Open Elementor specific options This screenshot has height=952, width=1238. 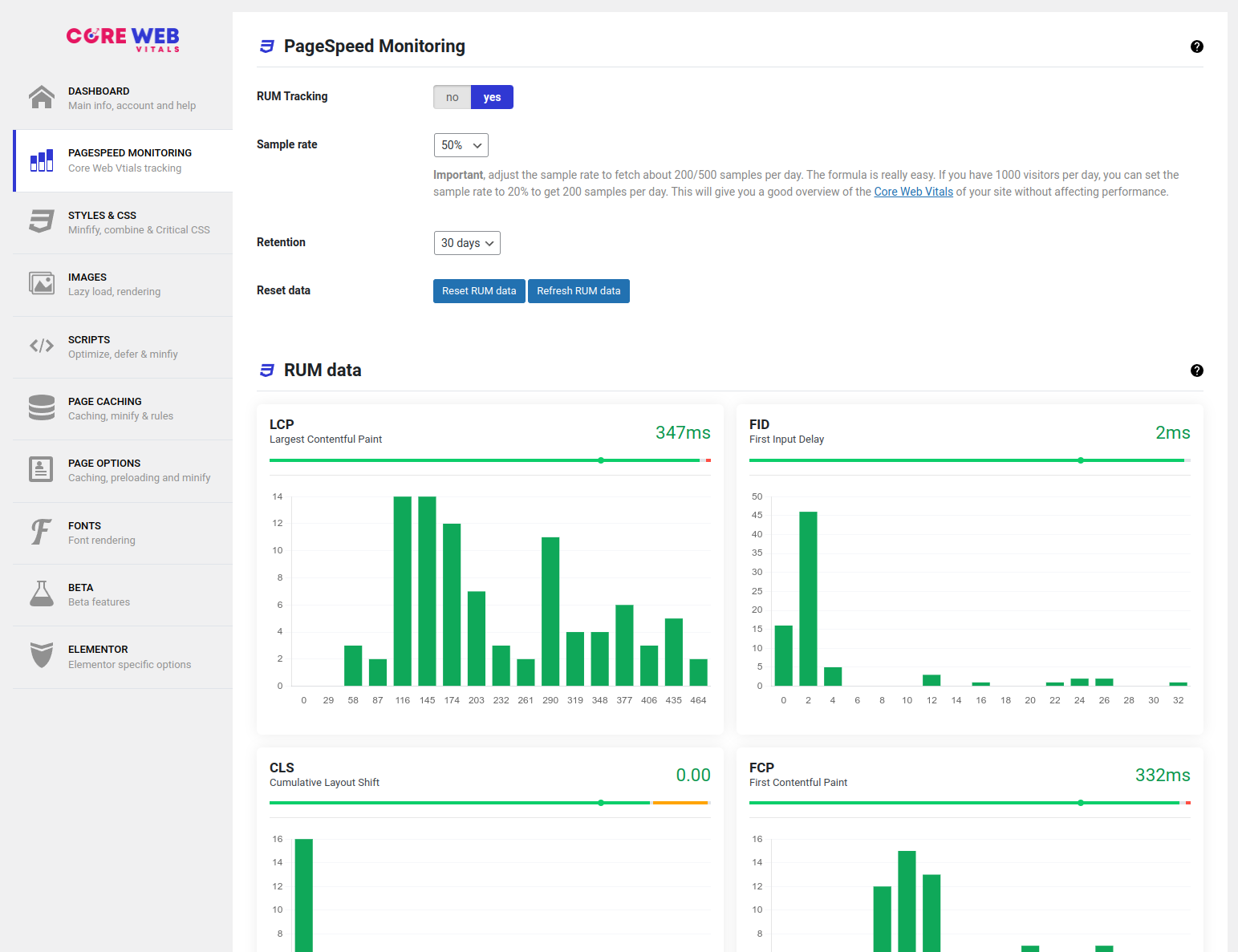(123, 656)
